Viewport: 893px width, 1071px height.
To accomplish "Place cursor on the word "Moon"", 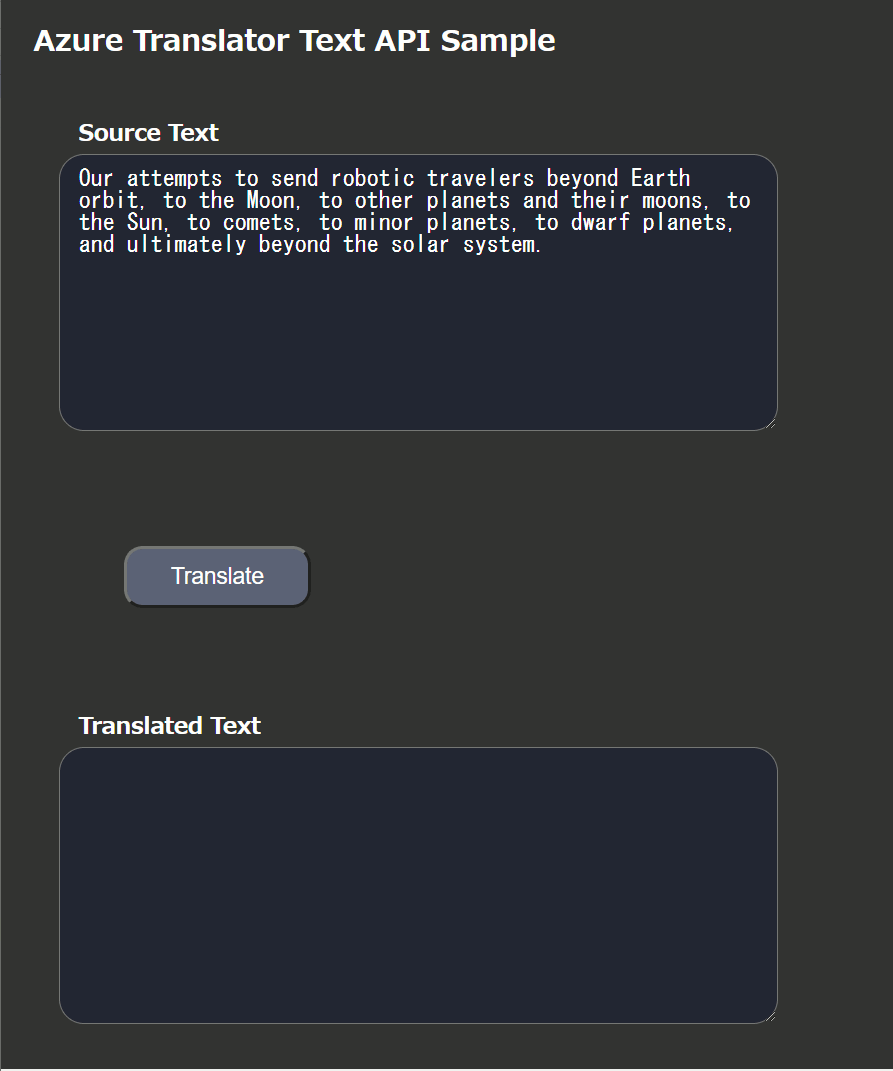I will pyautogui.click(x=271, y=201).
